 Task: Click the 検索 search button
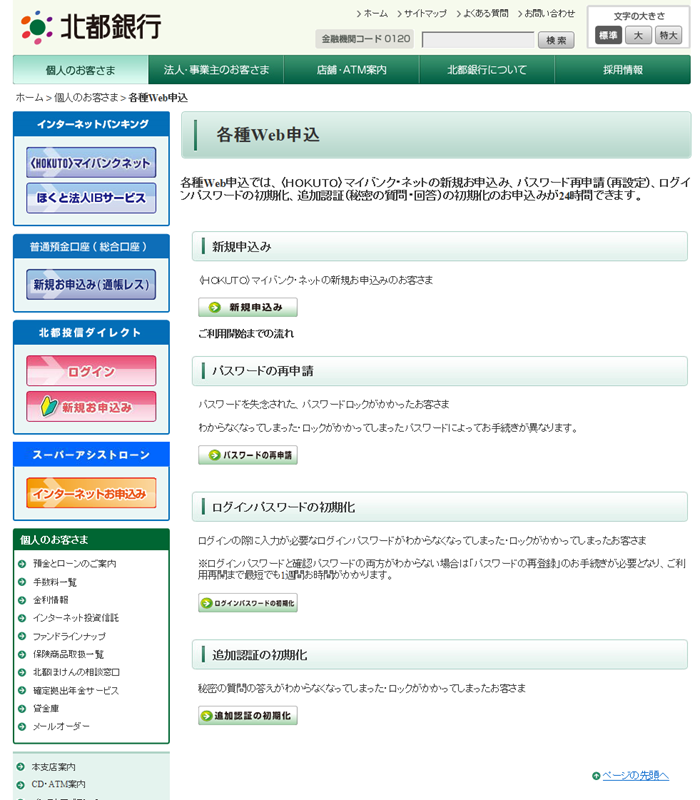coord(556,40)
